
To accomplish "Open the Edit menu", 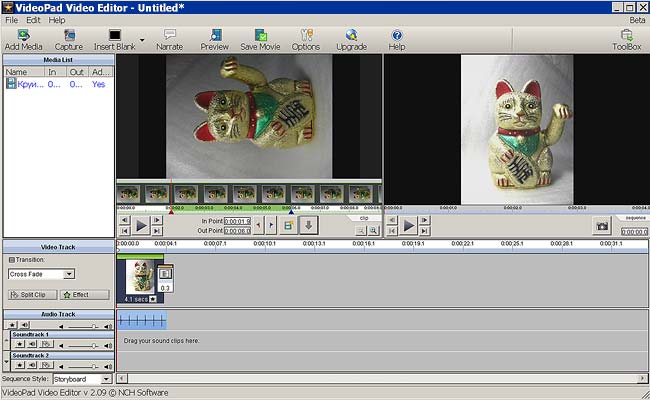I will point(34,19).
